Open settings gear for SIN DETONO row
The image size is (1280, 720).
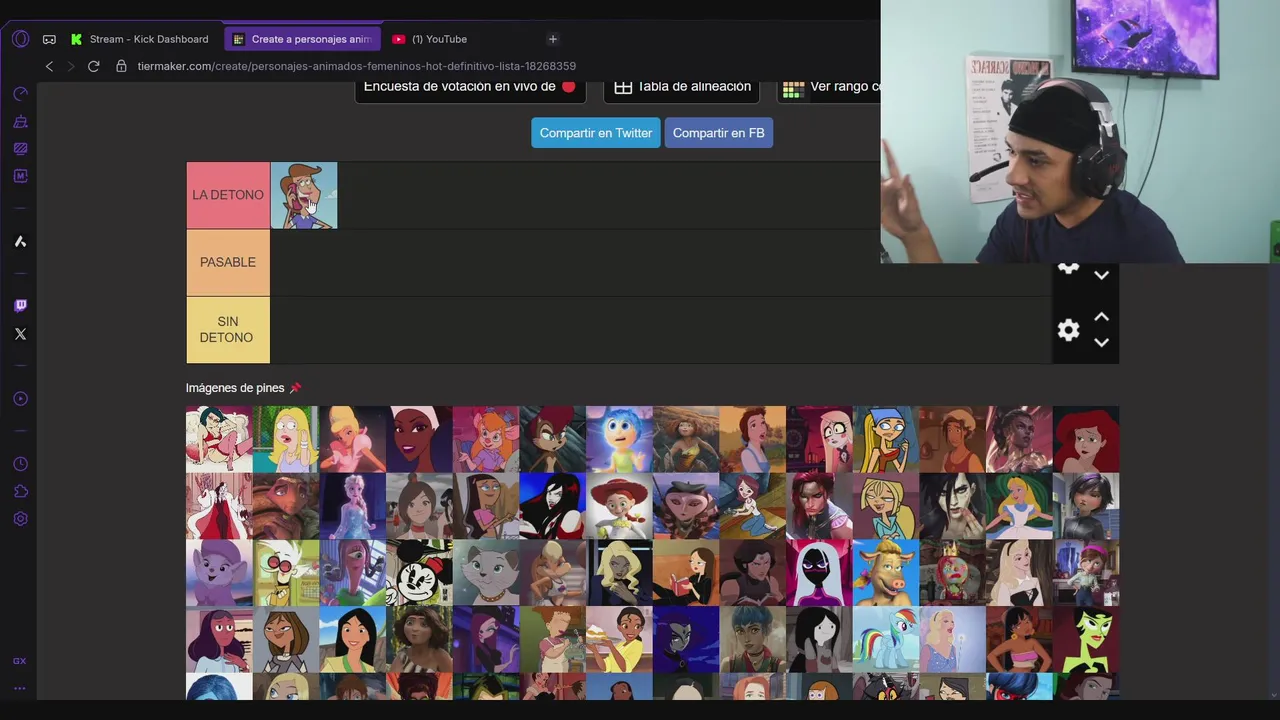[x=1068, y=330]
